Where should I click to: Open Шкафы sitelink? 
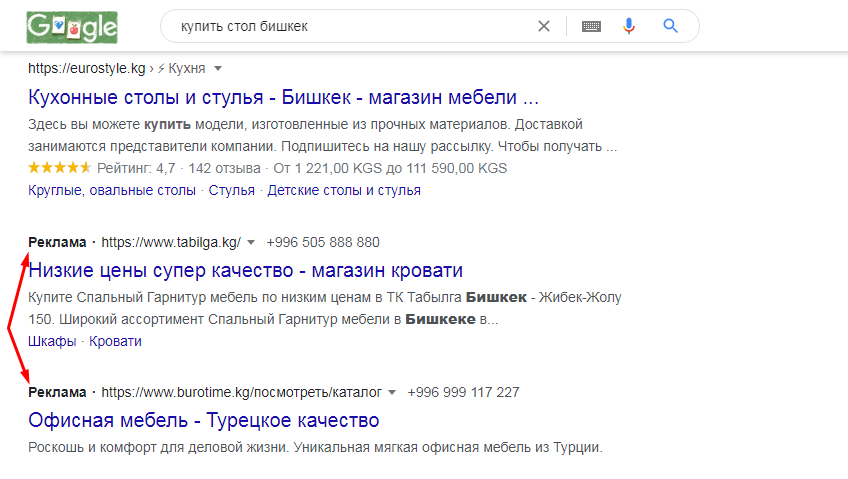click(x=52, y=342)
